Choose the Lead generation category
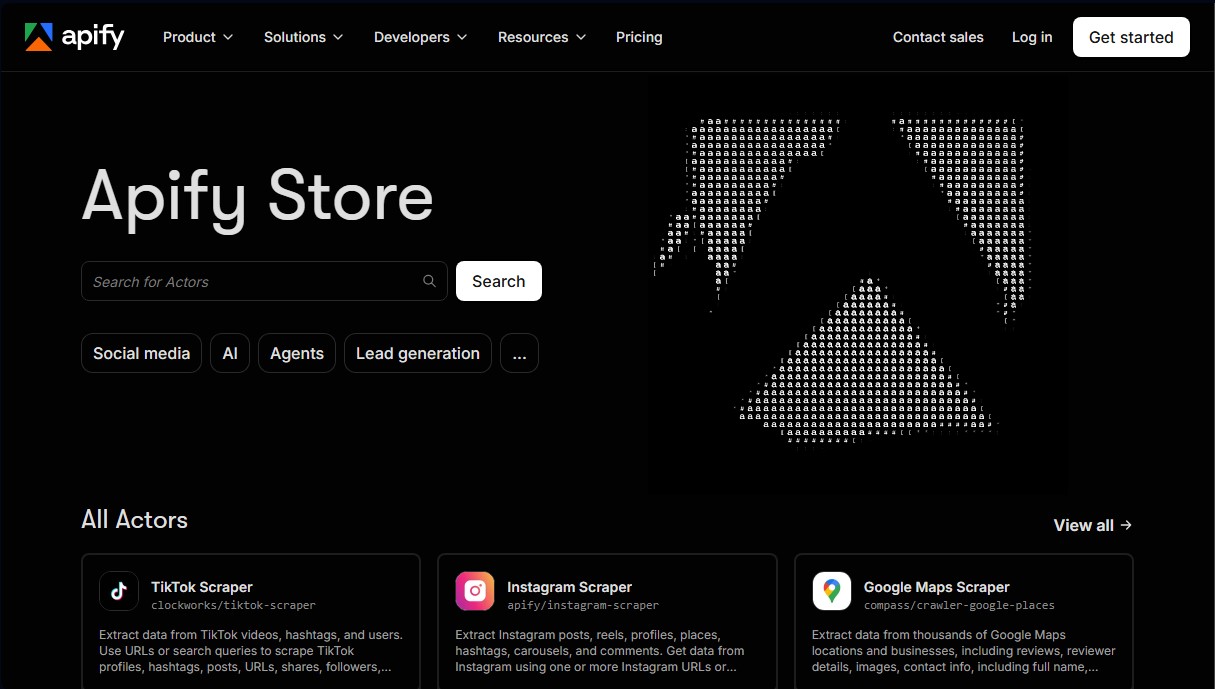1215x689 pixels. pos(418,353)
